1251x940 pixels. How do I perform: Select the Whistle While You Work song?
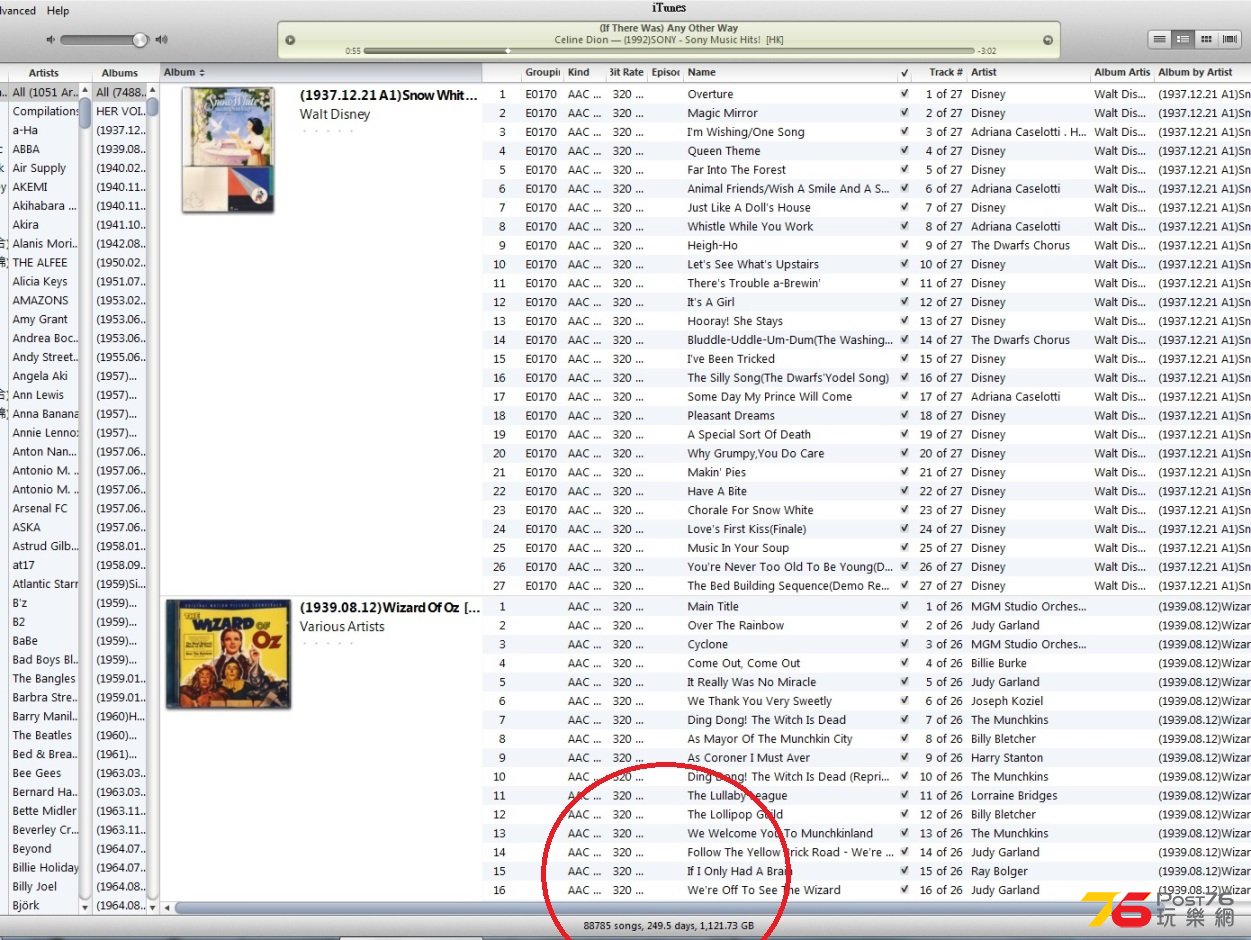pos(750,226)
